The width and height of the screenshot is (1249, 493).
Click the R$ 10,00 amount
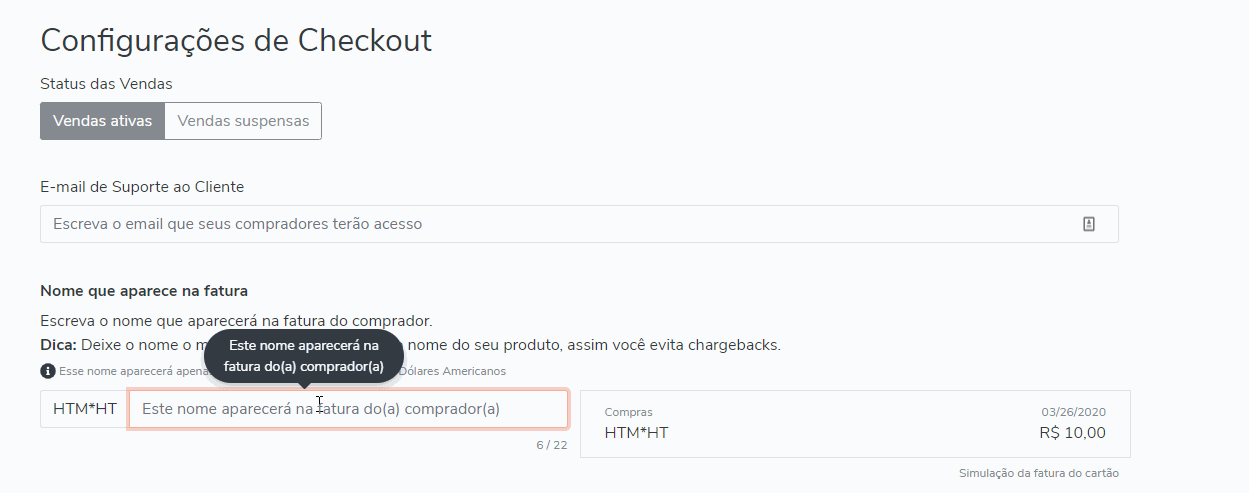click(1072, 433)
